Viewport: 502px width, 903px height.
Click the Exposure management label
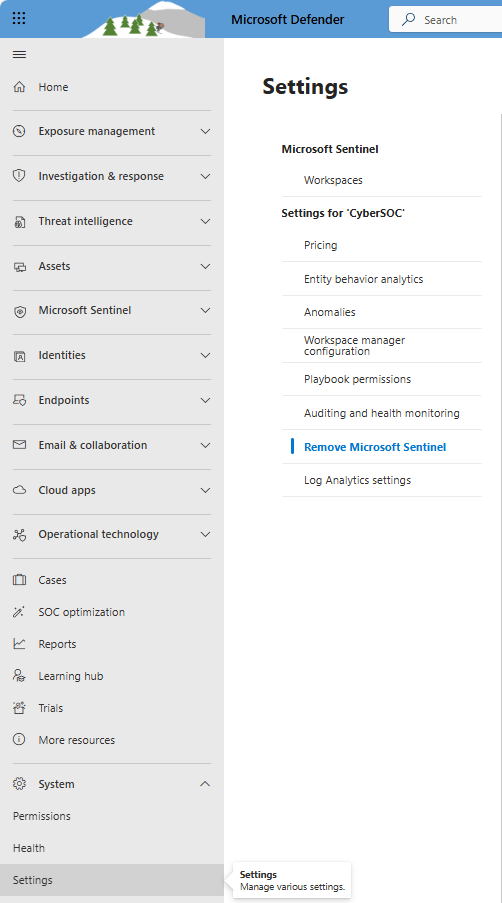tap(97, 131)
